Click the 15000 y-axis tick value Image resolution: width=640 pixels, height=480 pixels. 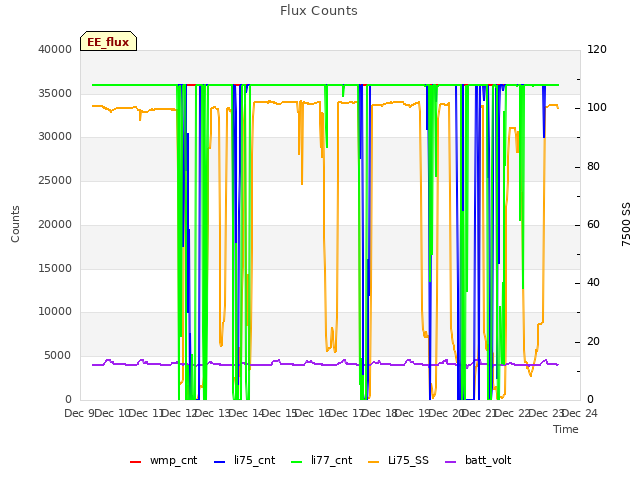(55, 269)
